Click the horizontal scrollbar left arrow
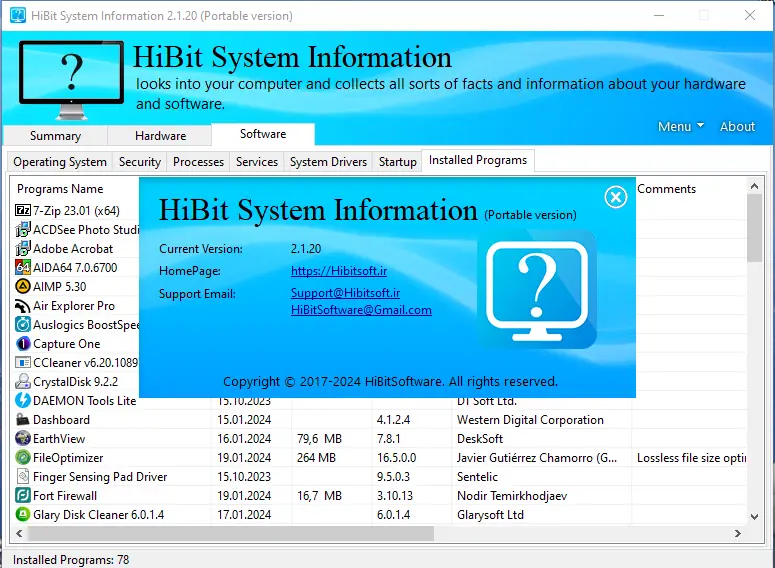 [19, 533]
